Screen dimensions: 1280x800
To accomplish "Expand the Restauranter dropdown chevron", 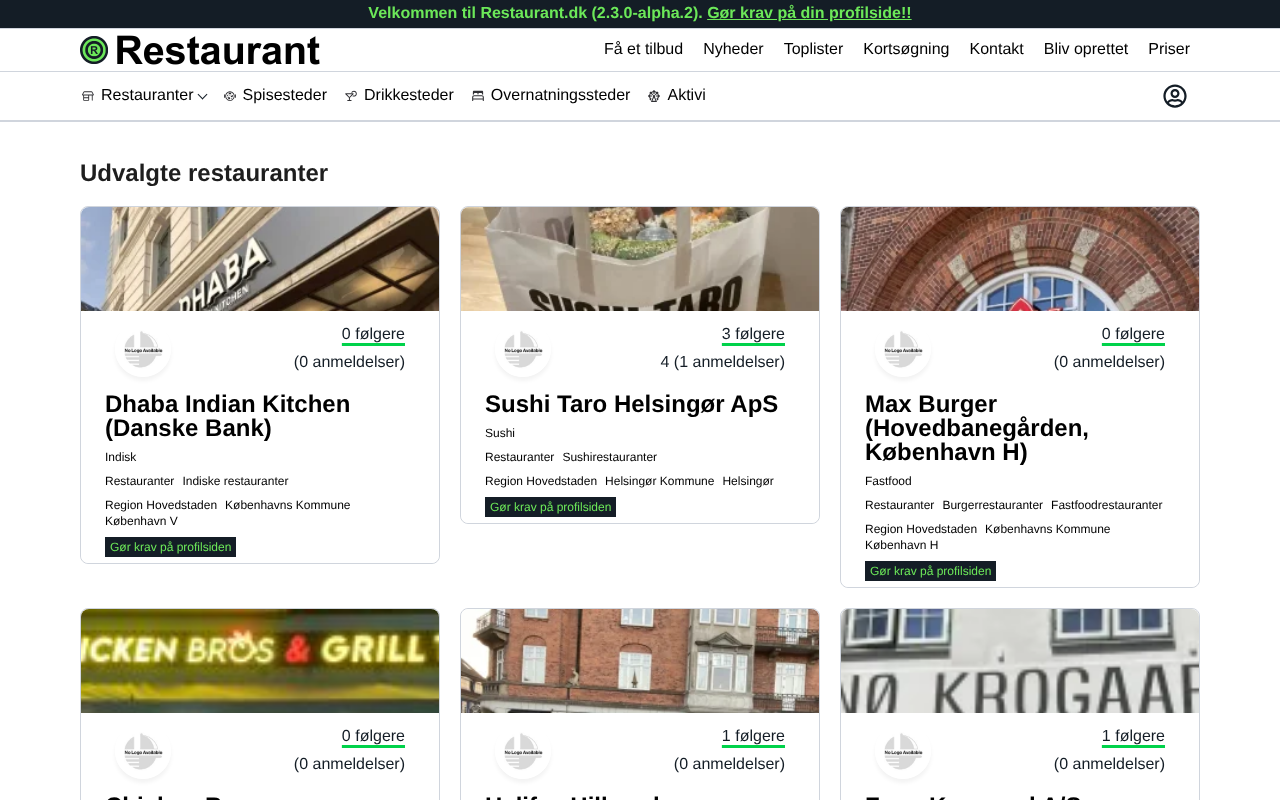I will 202,96.
